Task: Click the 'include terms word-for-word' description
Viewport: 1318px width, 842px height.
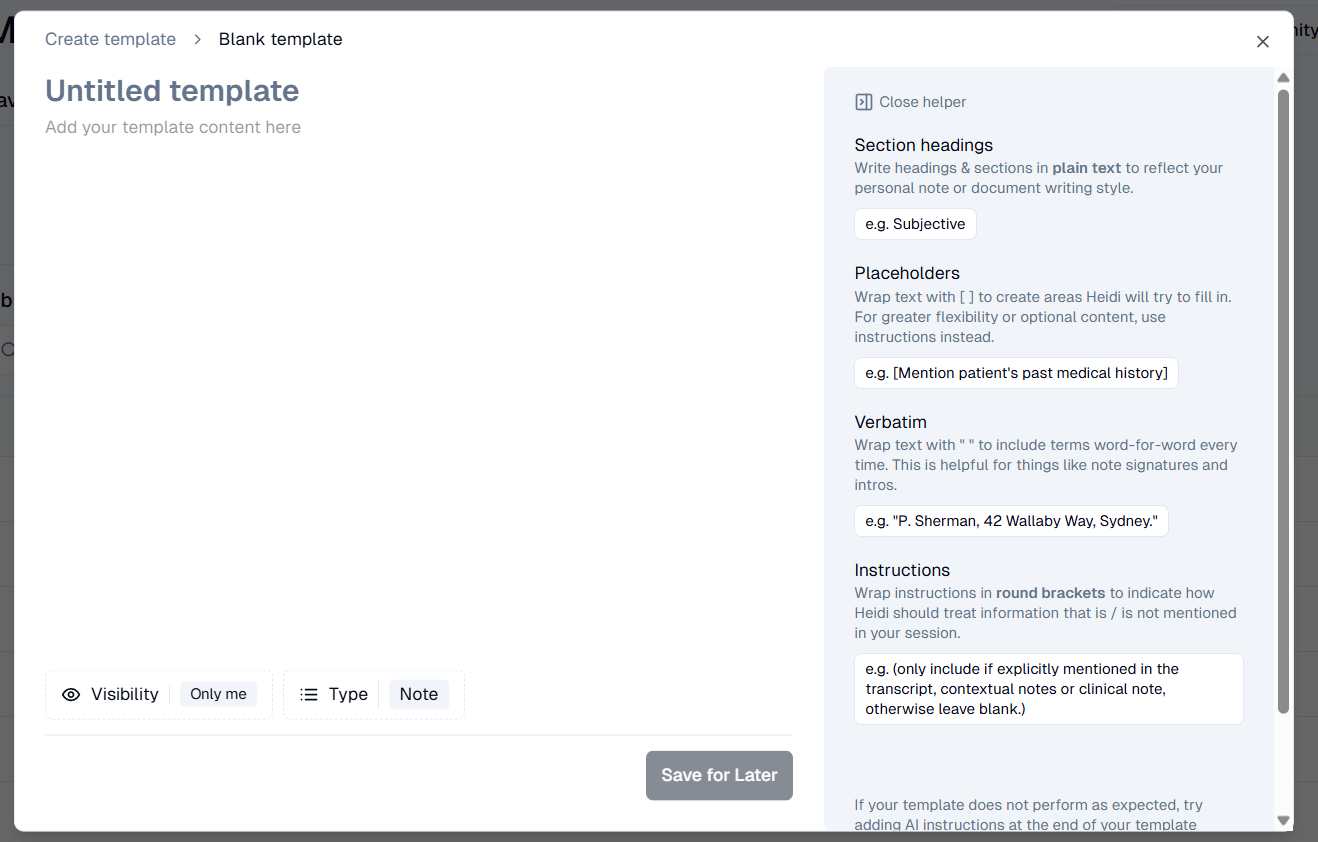Action: [1046, 465]
